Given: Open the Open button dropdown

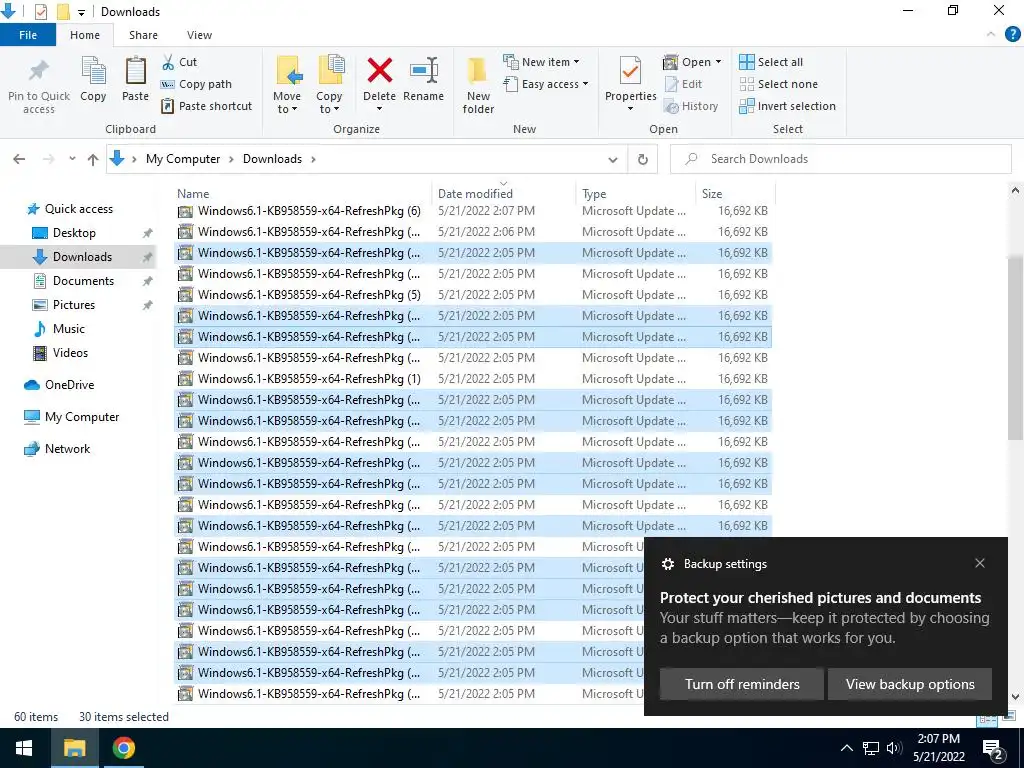Looking at the screenshot, I should click(x=718, y=62).
